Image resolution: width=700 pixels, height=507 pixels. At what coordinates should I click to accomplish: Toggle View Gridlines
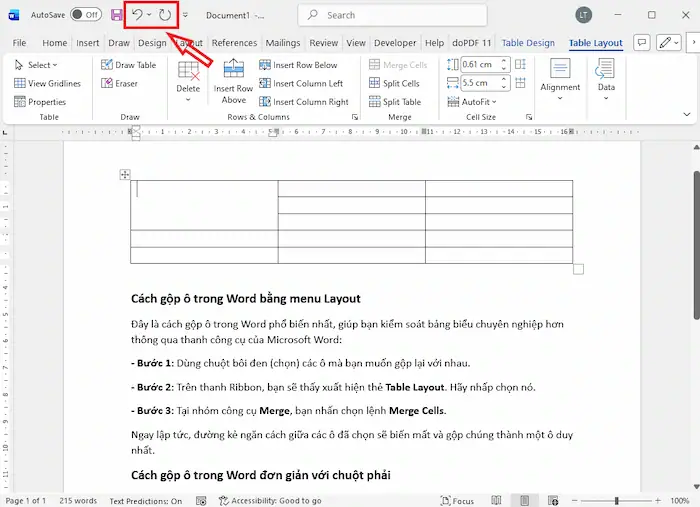pyautogui.click(x=47, y=83)
